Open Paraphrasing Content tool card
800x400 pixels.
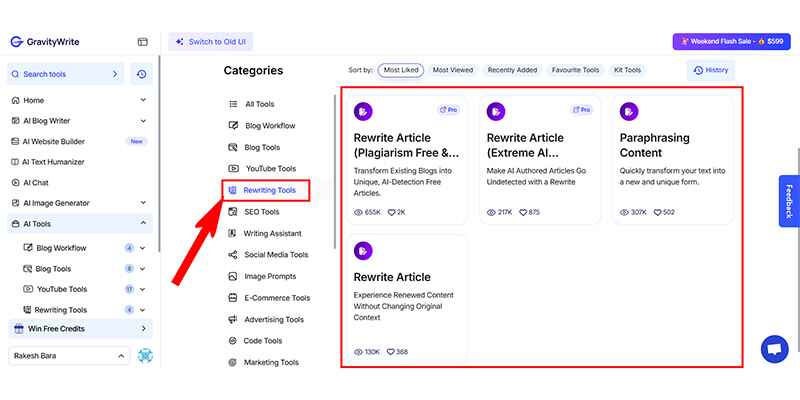(672, 159)
